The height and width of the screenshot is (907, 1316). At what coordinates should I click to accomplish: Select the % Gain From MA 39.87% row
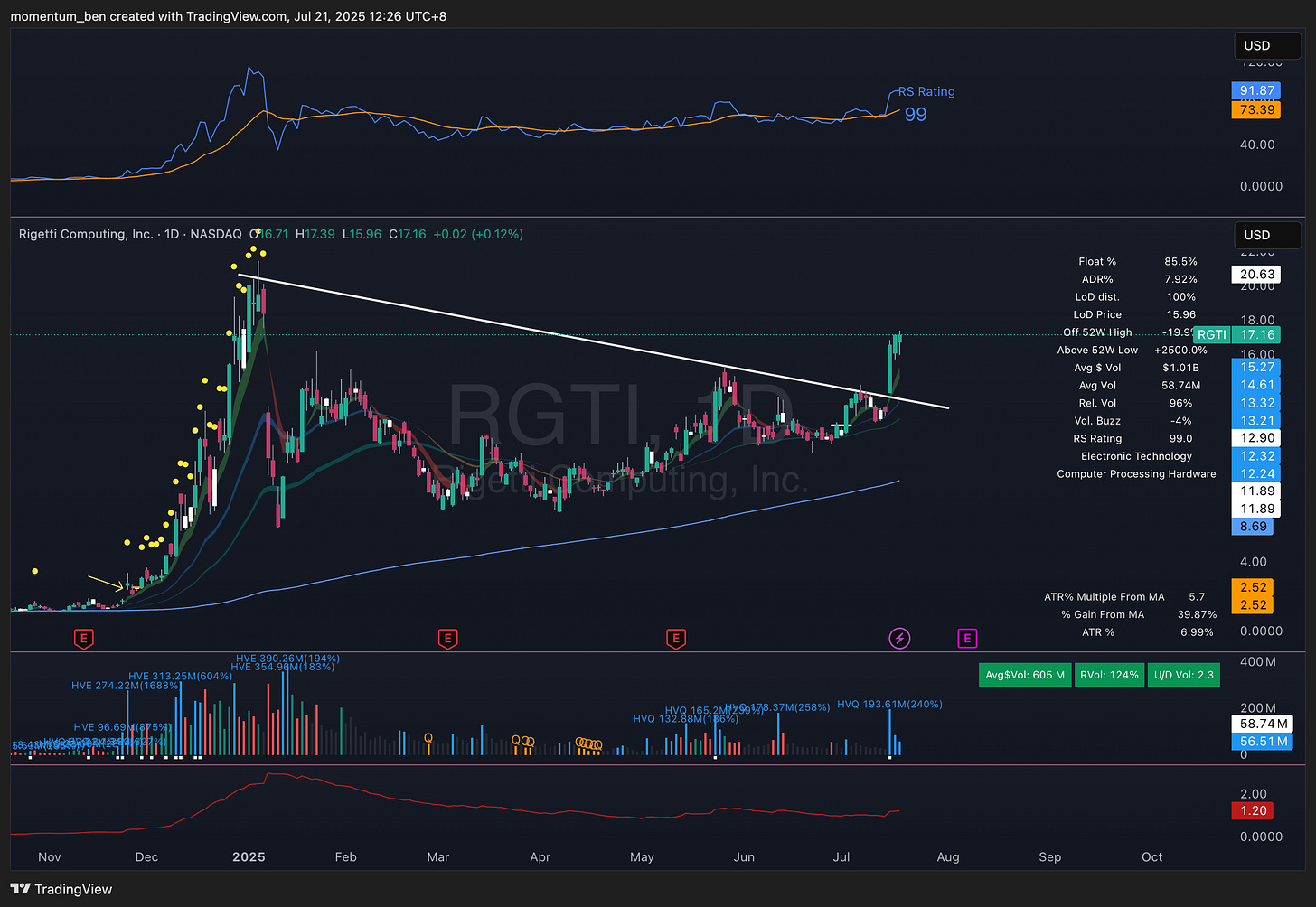[1138, 614]
